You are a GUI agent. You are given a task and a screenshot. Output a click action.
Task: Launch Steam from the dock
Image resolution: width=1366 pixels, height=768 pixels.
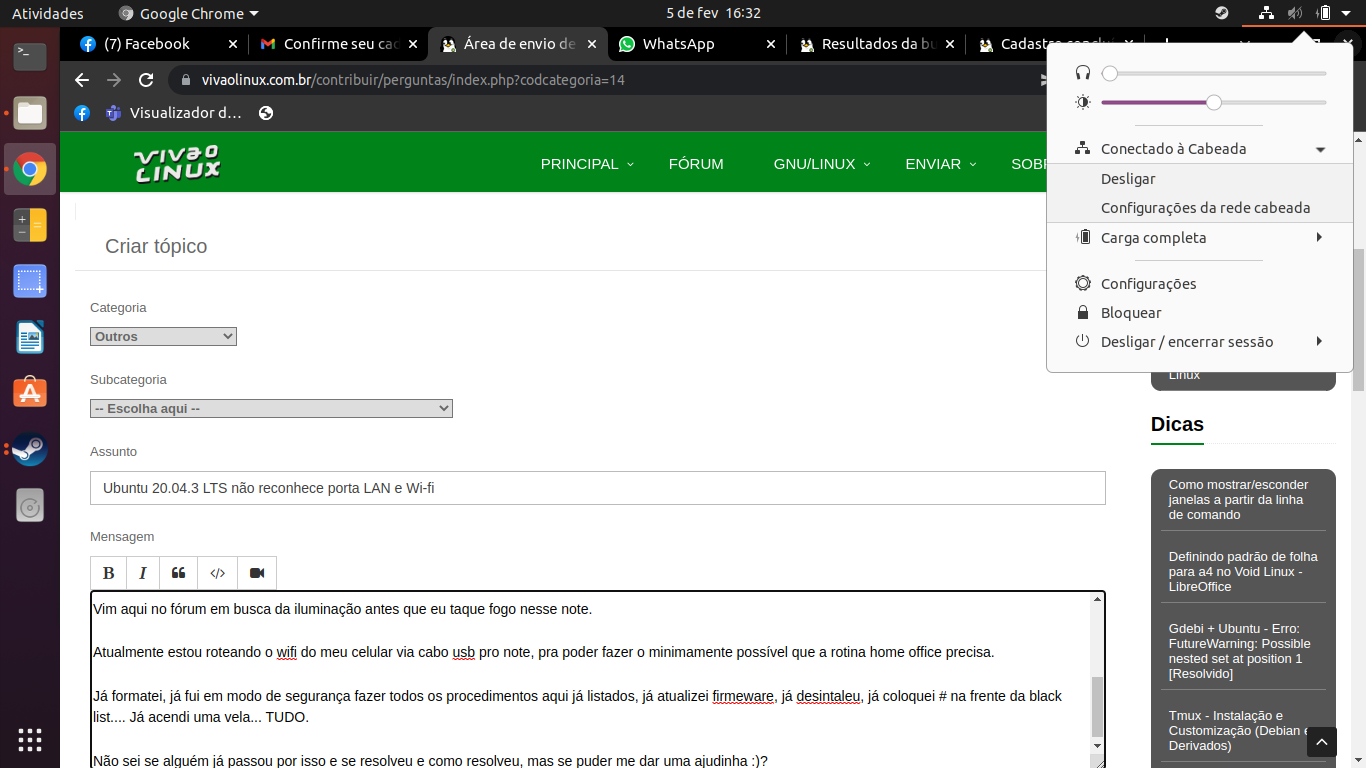click(x=30, y=449)
